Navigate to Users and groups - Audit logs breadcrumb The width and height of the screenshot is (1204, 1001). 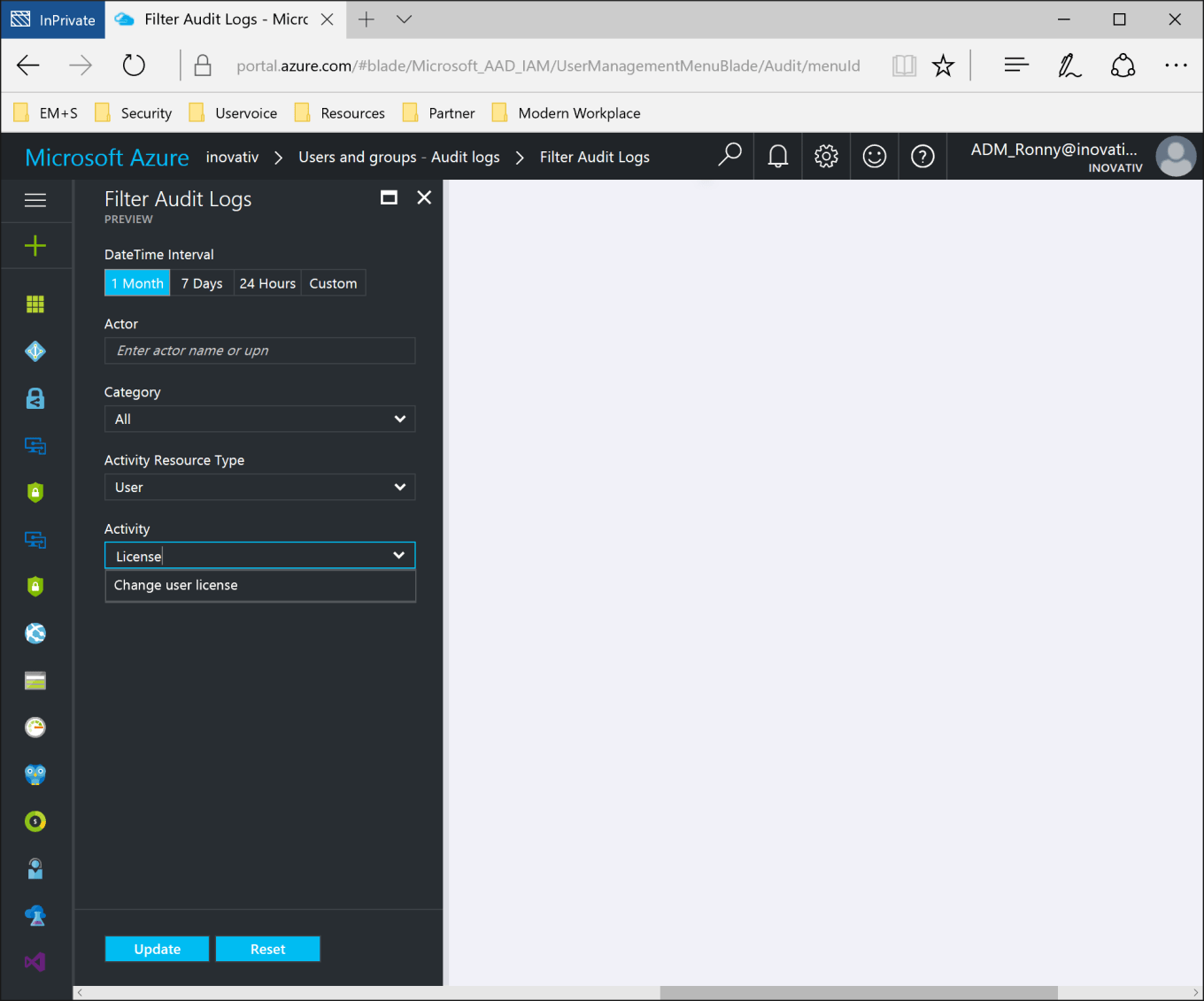399,157
